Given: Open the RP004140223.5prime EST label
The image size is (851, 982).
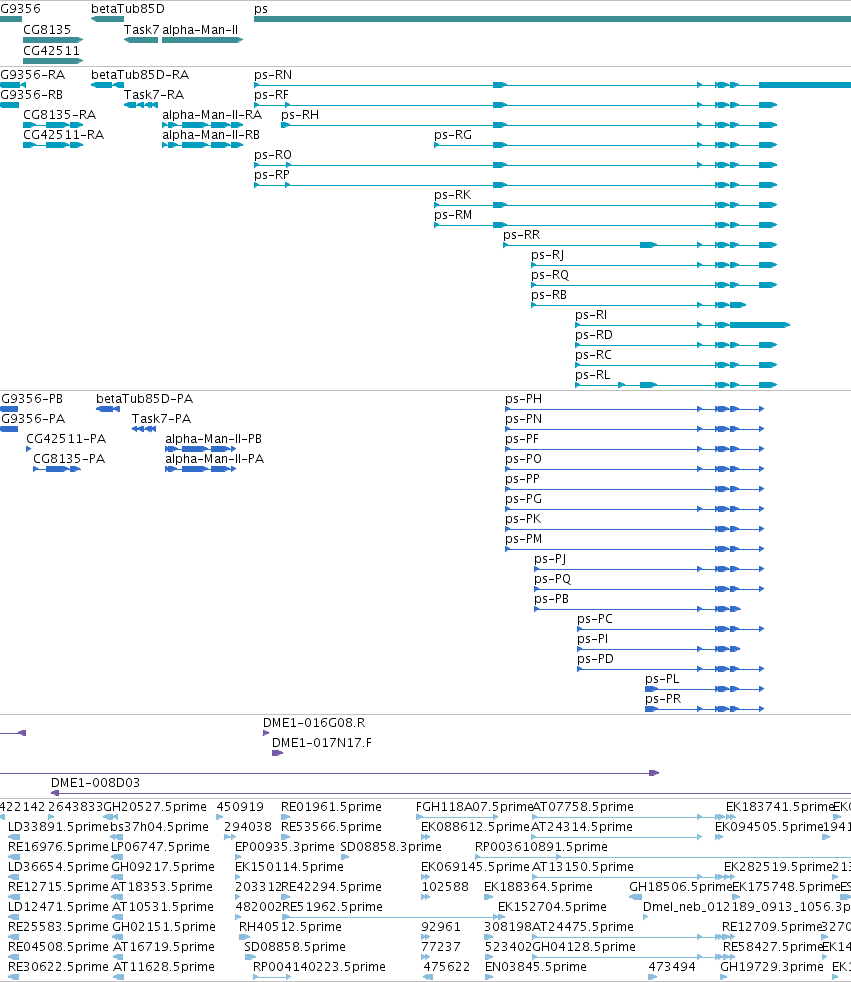Looking at the screenshot, I should pos(319,966).
